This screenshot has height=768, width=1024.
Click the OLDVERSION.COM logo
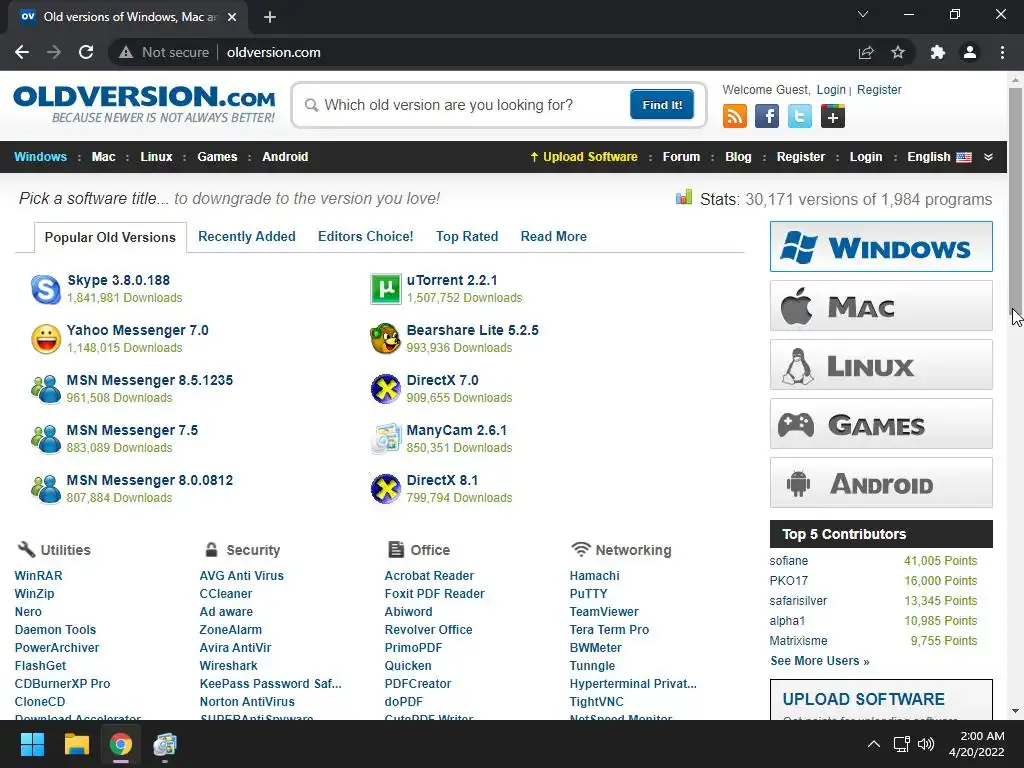[144, 103]
